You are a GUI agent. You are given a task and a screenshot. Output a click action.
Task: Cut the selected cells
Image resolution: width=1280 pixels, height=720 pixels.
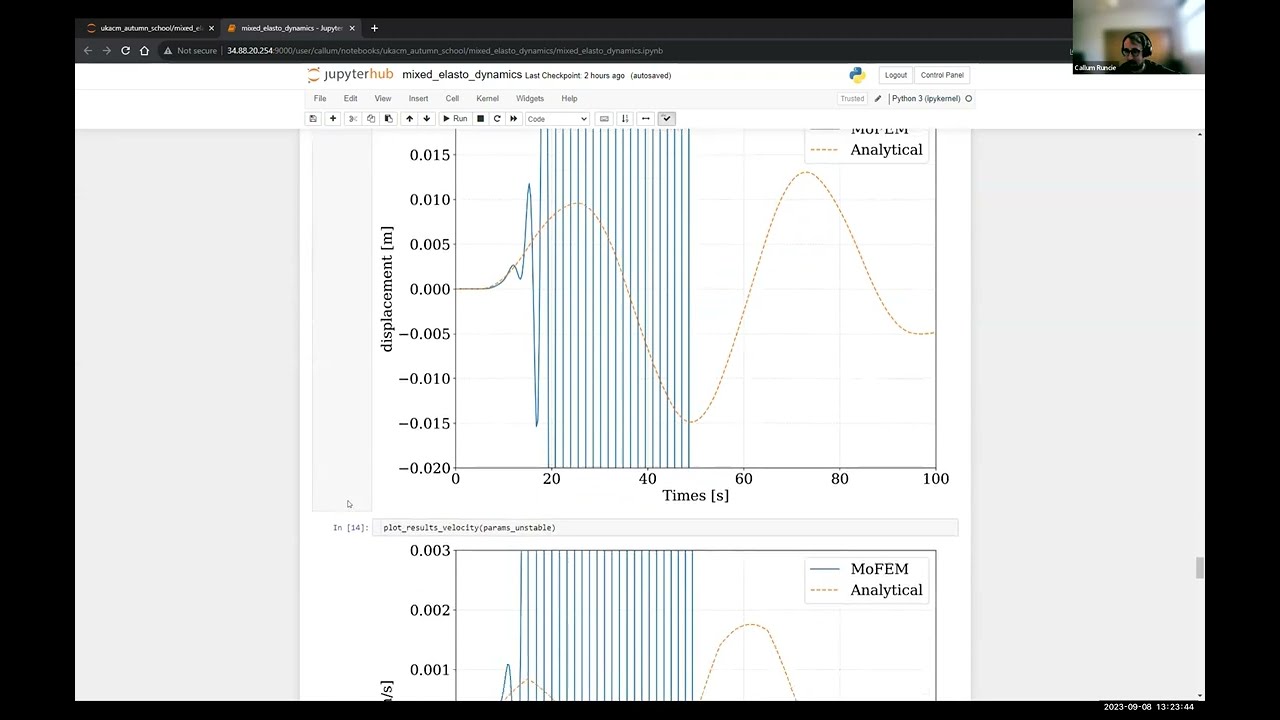point(352,118)
